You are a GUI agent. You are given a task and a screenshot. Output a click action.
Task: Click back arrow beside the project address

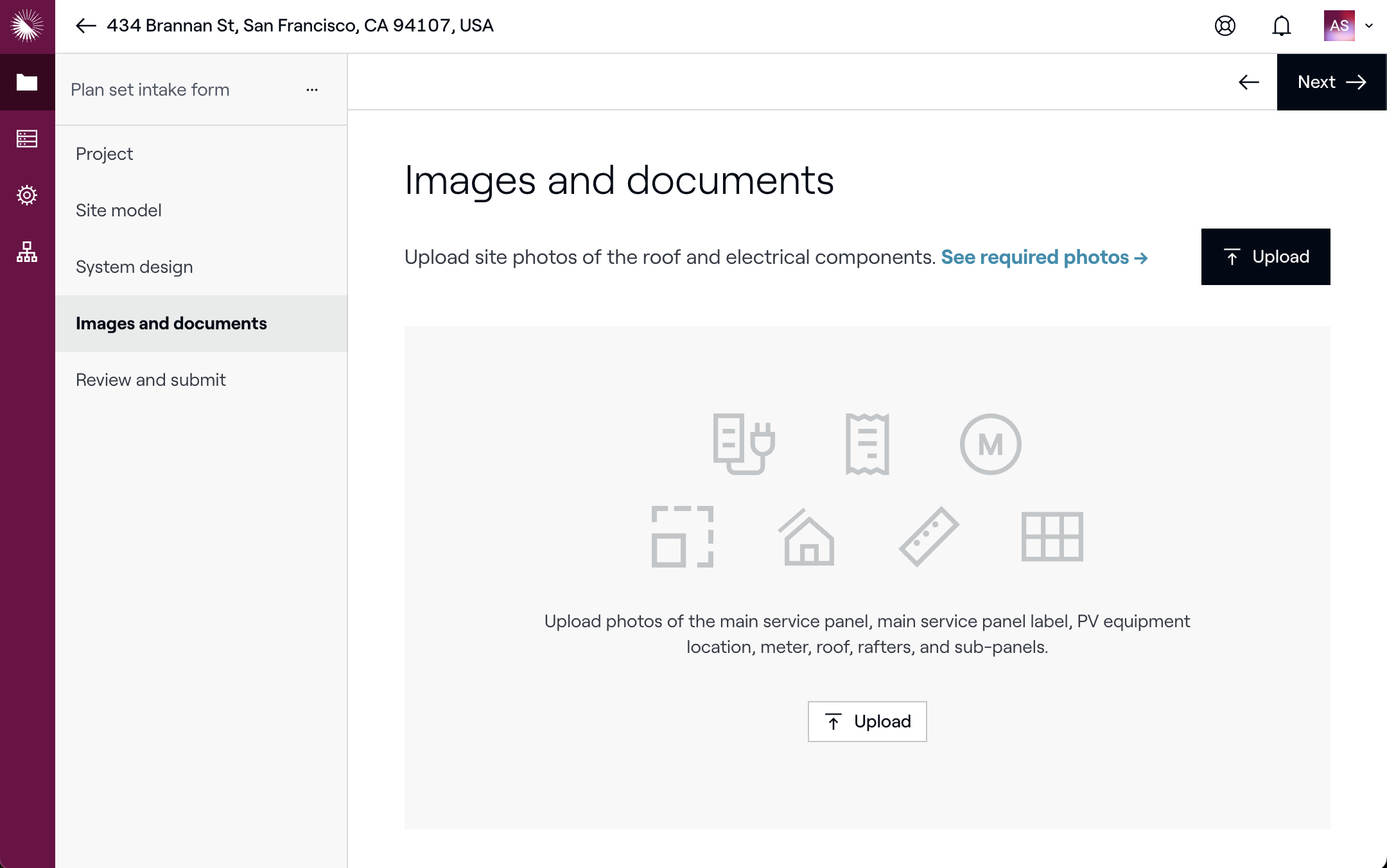(x=85, y=26)
